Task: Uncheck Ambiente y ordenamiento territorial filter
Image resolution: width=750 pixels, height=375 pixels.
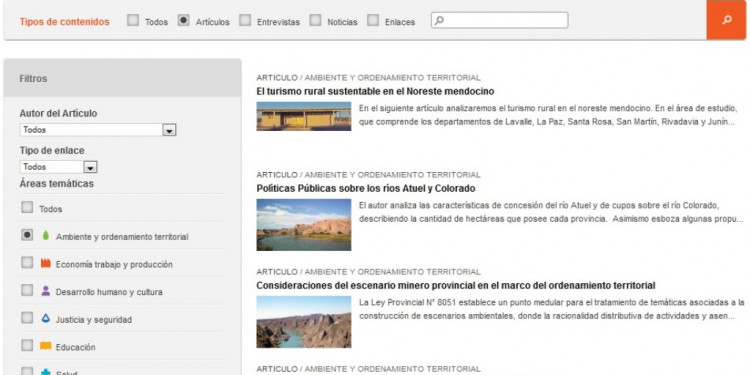Action: click(27, 235)
